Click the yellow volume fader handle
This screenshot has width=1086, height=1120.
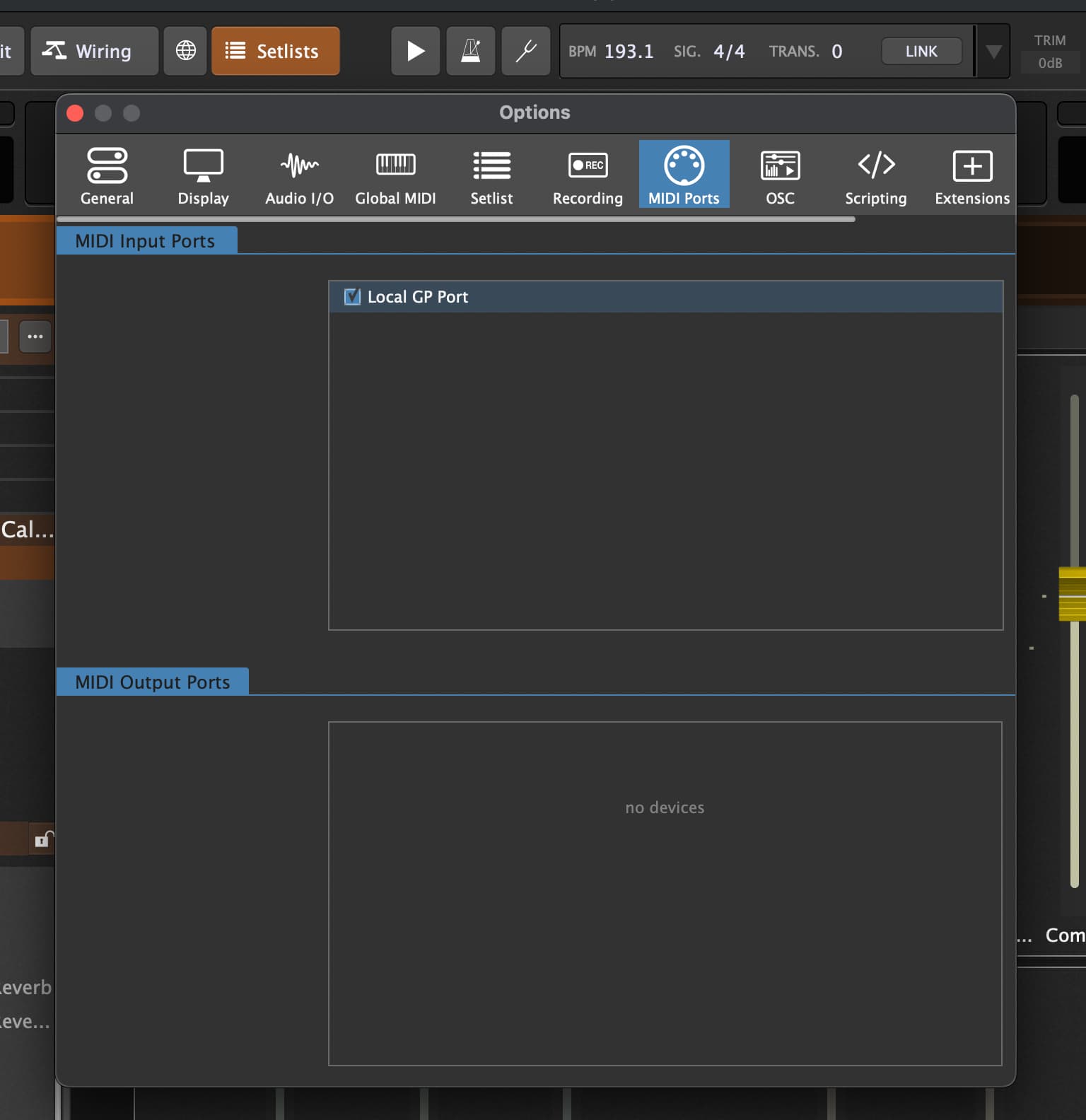pyautogui.click(x=1072, y=594)
